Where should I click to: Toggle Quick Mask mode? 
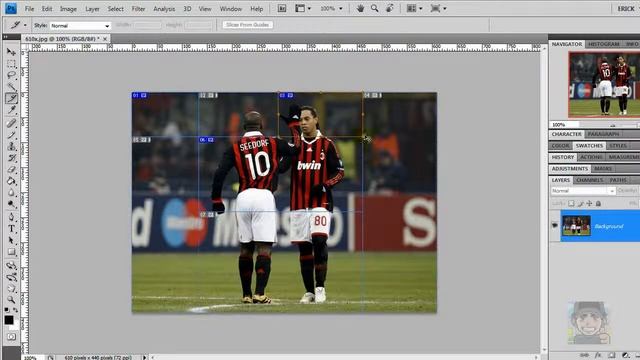click(x=11, y=336)
